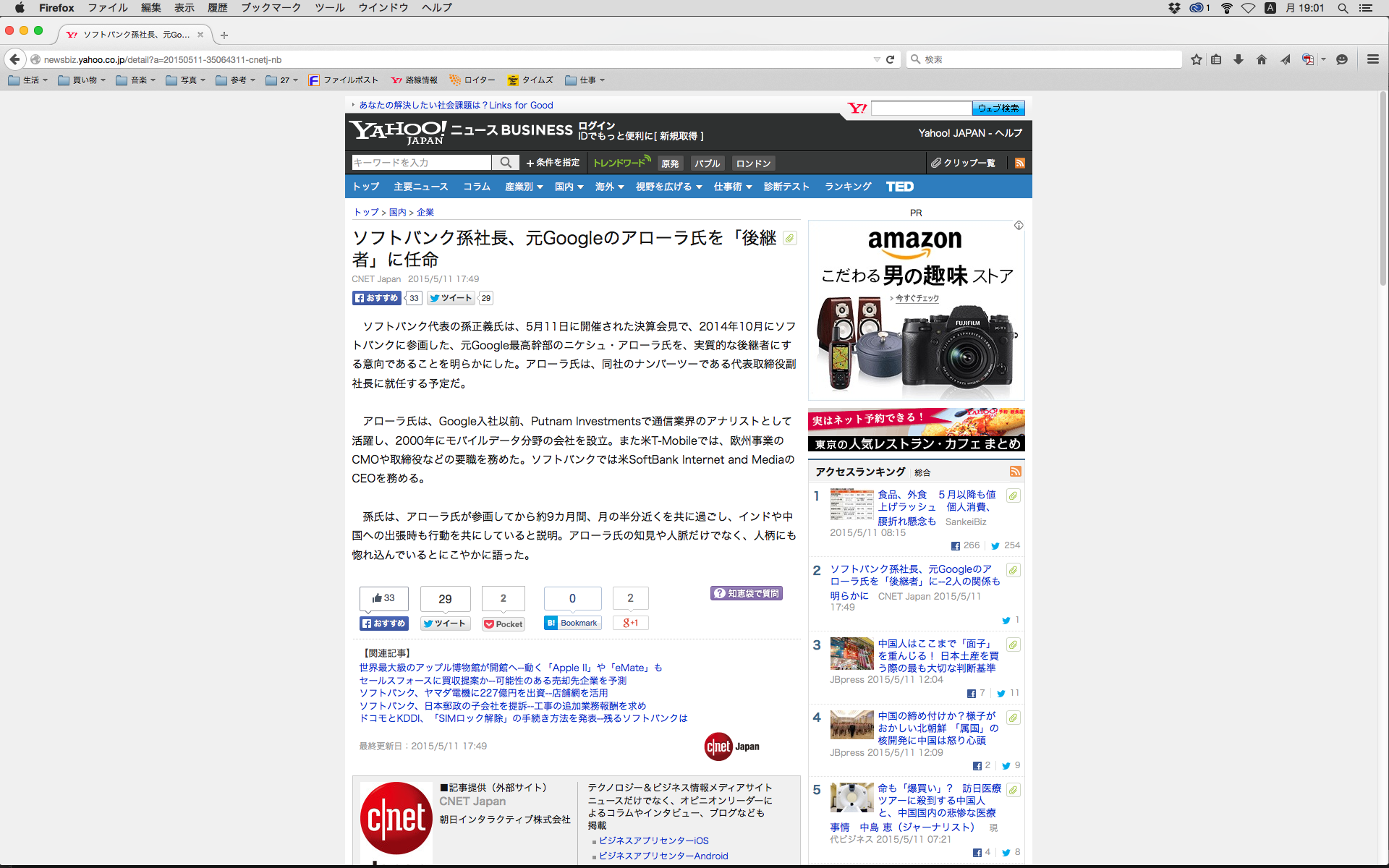Expand the 産業別 navigation dropdown
Screen dimensions: 1389x868
524,187
